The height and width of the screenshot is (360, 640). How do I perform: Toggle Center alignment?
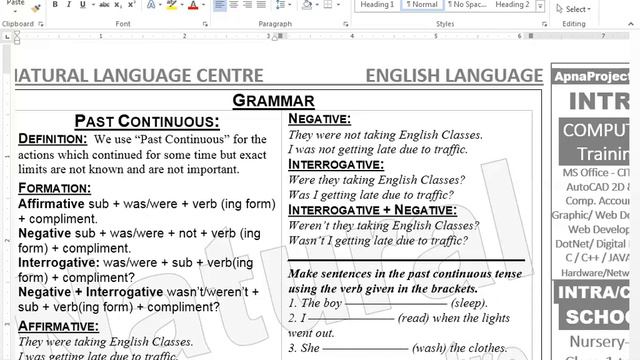(234, 4)
